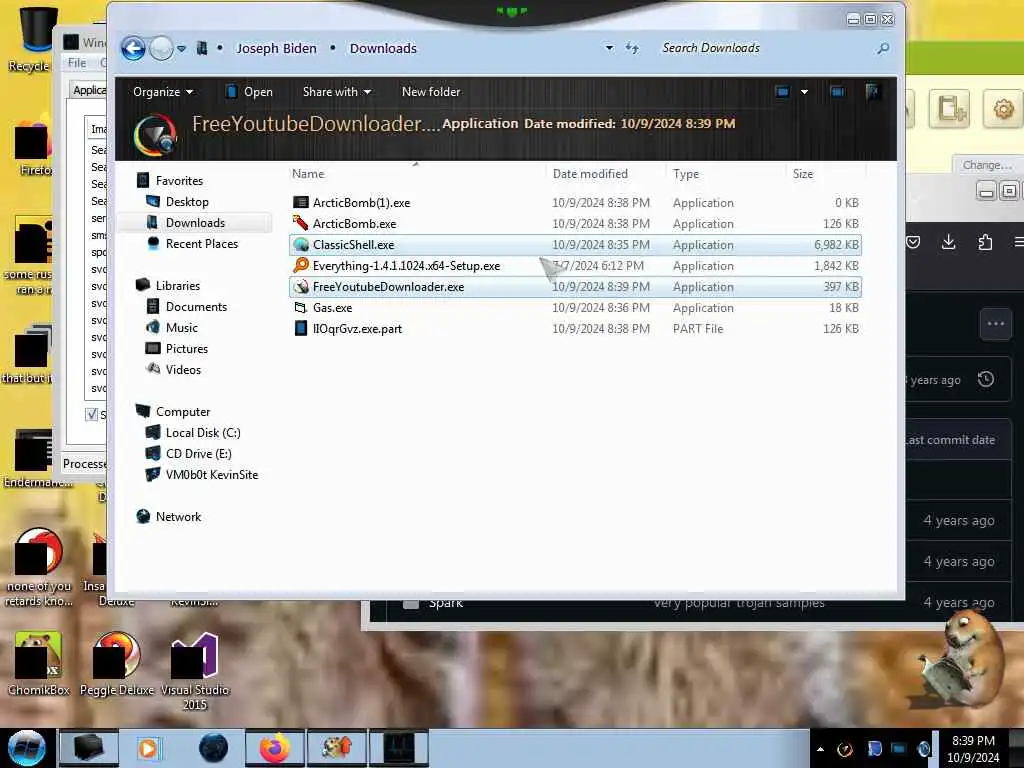This screenshot has height=768, width=1024.
Task: Open Peggle Deluxe desktop shortcut
Action: click(116, 664)
